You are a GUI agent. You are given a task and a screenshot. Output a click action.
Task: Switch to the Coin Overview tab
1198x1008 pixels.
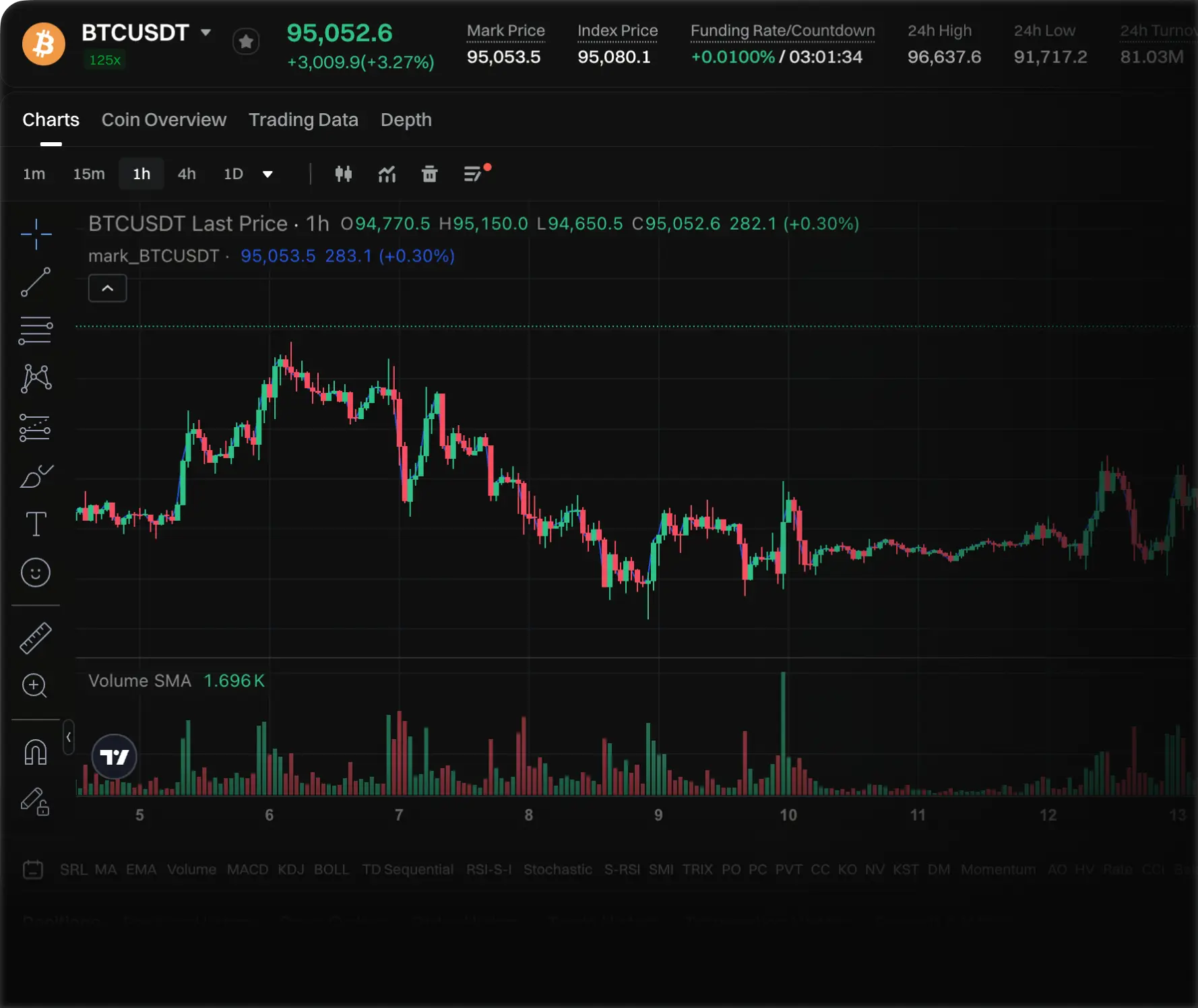click(164, 120)
